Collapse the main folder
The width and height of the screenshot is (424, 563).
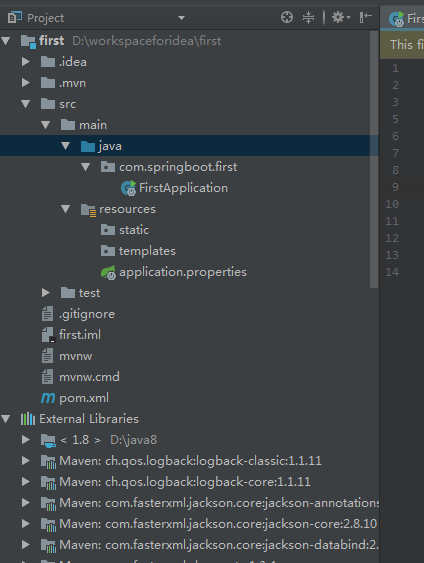(x=46, y=125)
